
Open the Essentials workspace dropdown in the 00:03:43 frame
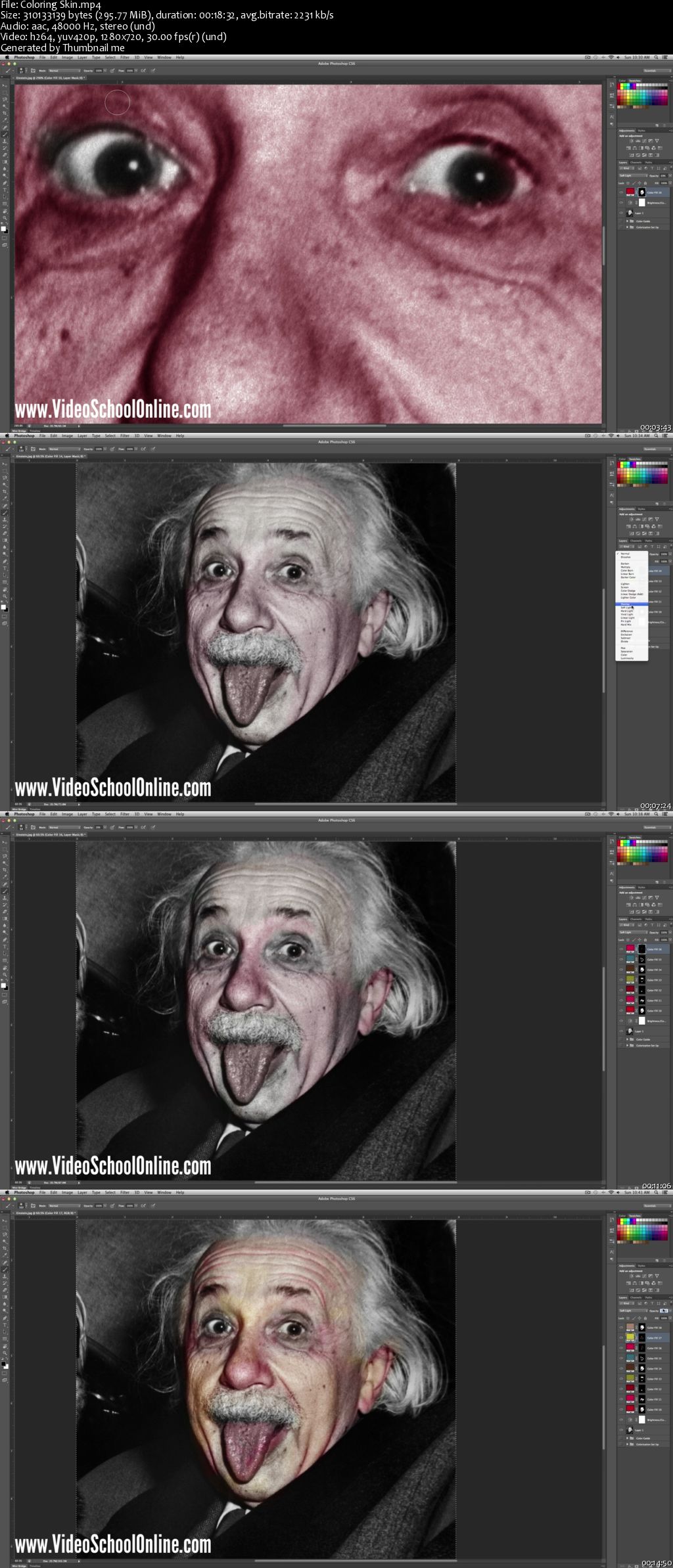point(657,71)
